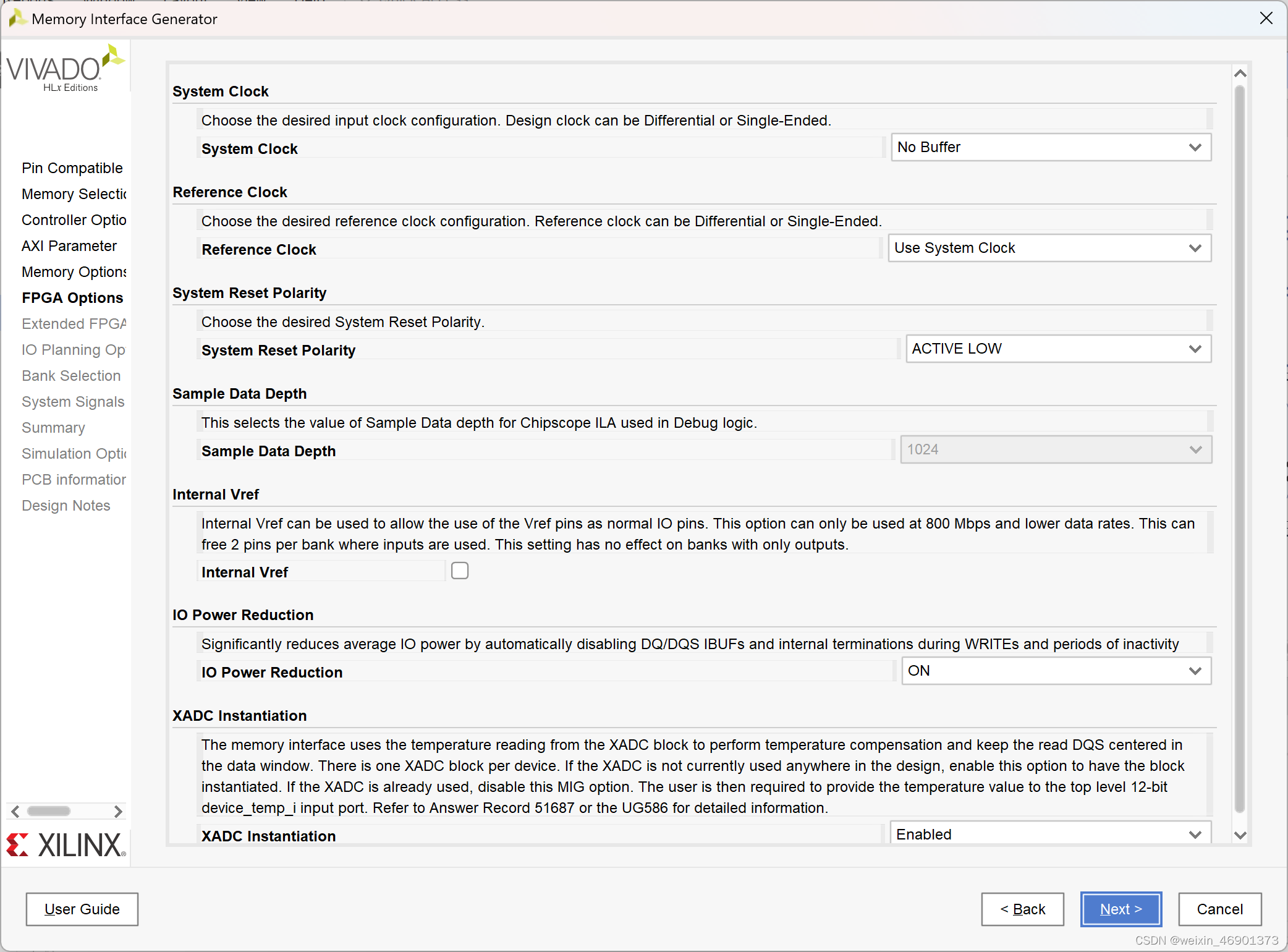Click the XADC Instantiation description text

693,776
